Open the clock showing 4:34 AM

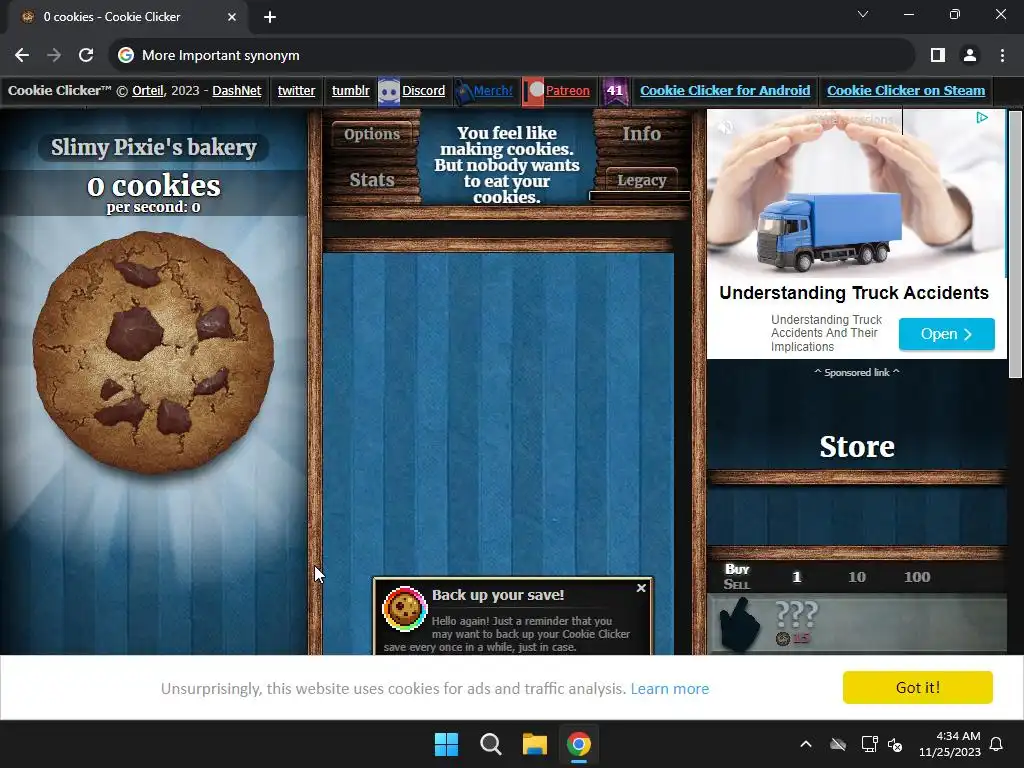(x=950, y=744)
